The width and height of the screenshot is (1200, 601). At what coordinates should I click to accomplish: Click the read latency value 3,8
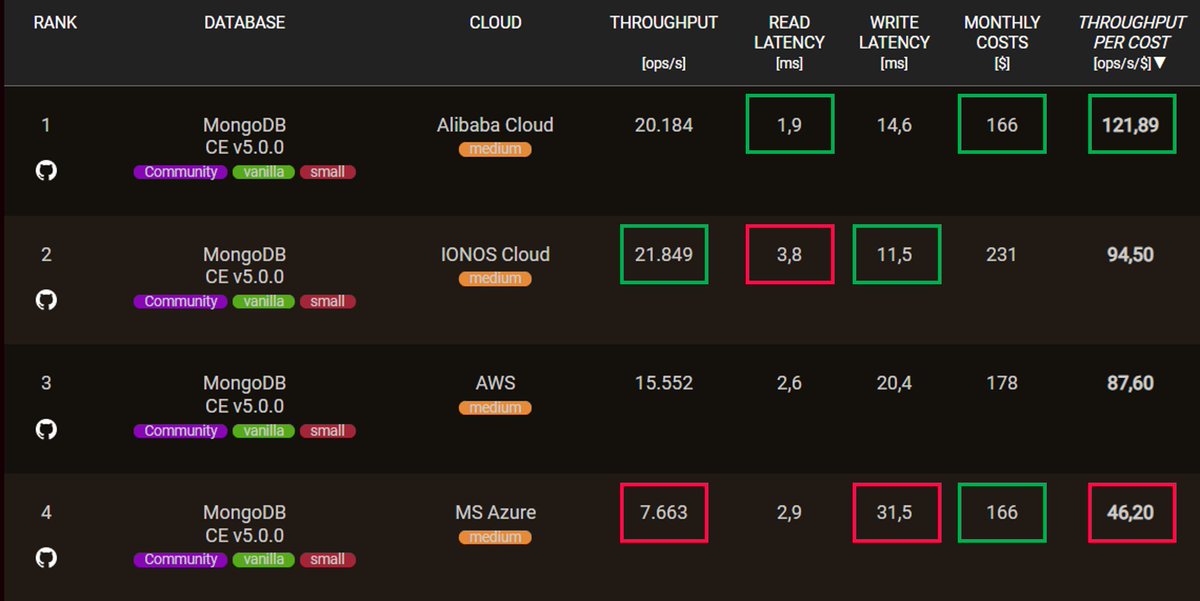(x=790, y=254)
